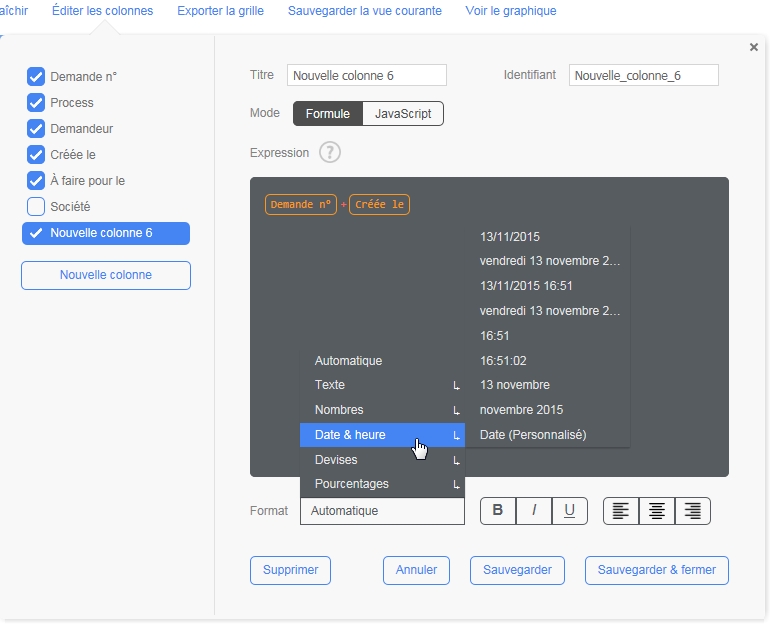The width and height of the screenshot is (770, 624).
Task: Choose the 'novembre 2015' date format
Action: (x=521, y=410)
